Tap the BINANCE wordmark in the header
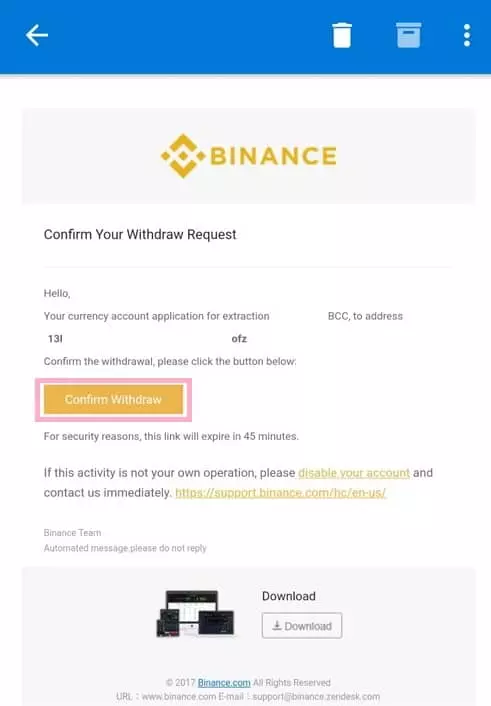The image size is (491, 706). click(x=273, y=156)
